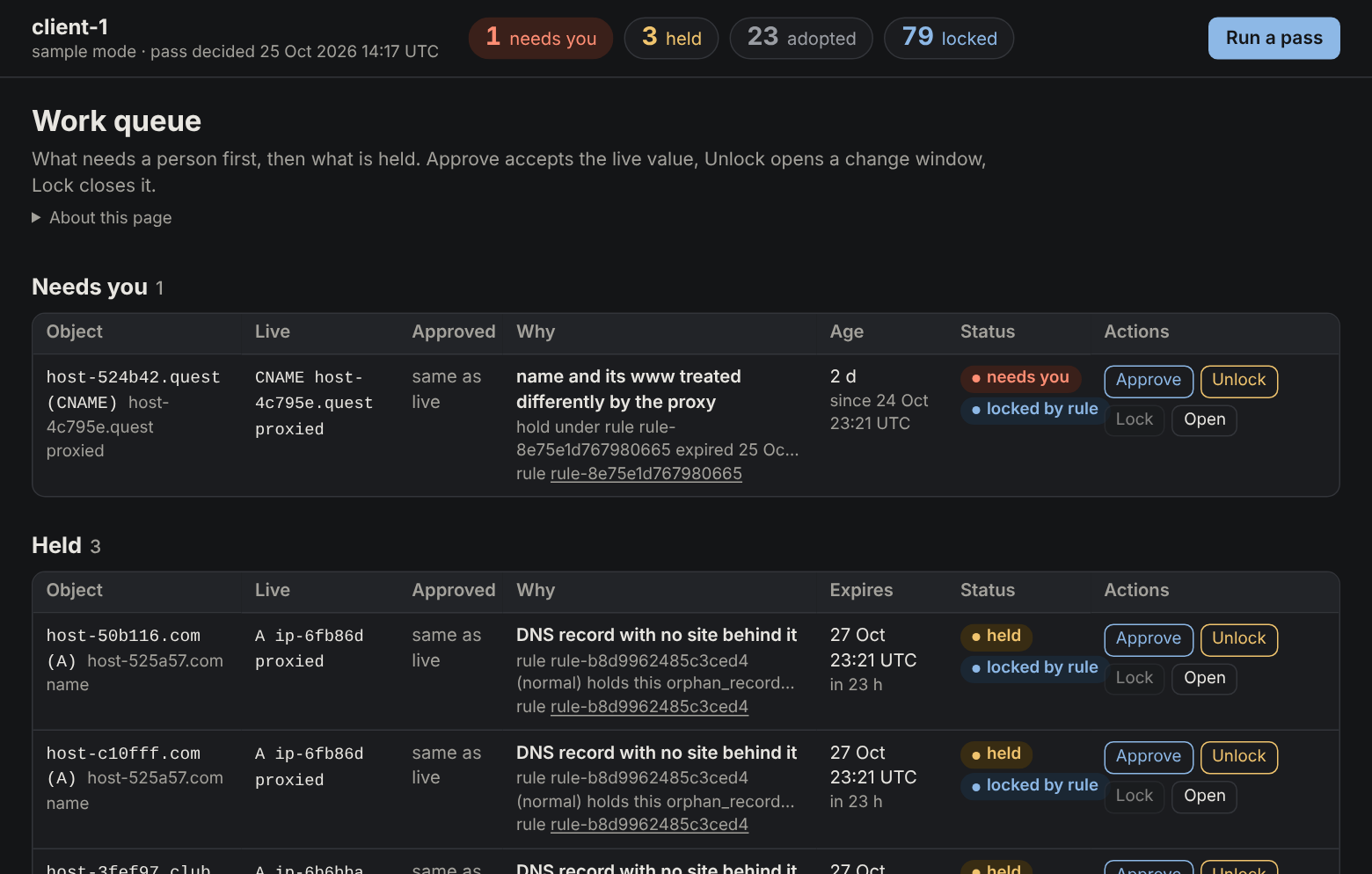This screenshot has height=874, width=1372.
Task: Click Lock for host-50b116.com row
Action: pyautogui.click(x=1134, y=679)
